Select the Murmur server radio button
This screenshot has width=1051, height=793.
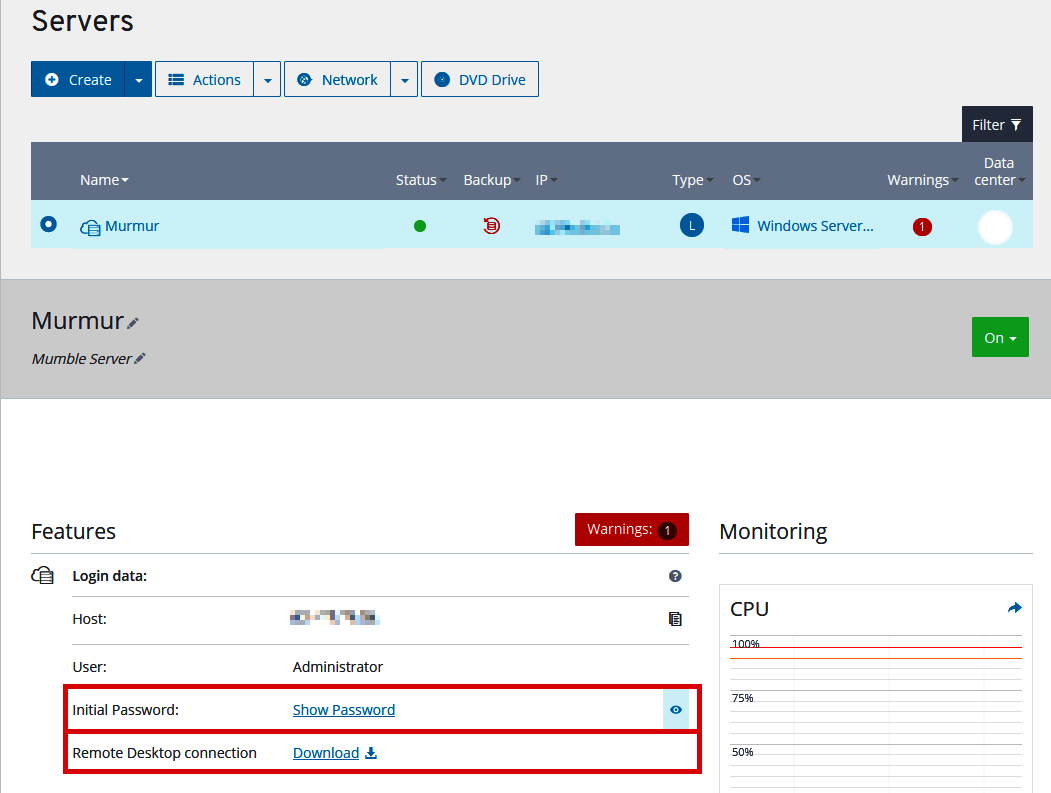coord(47,225)
